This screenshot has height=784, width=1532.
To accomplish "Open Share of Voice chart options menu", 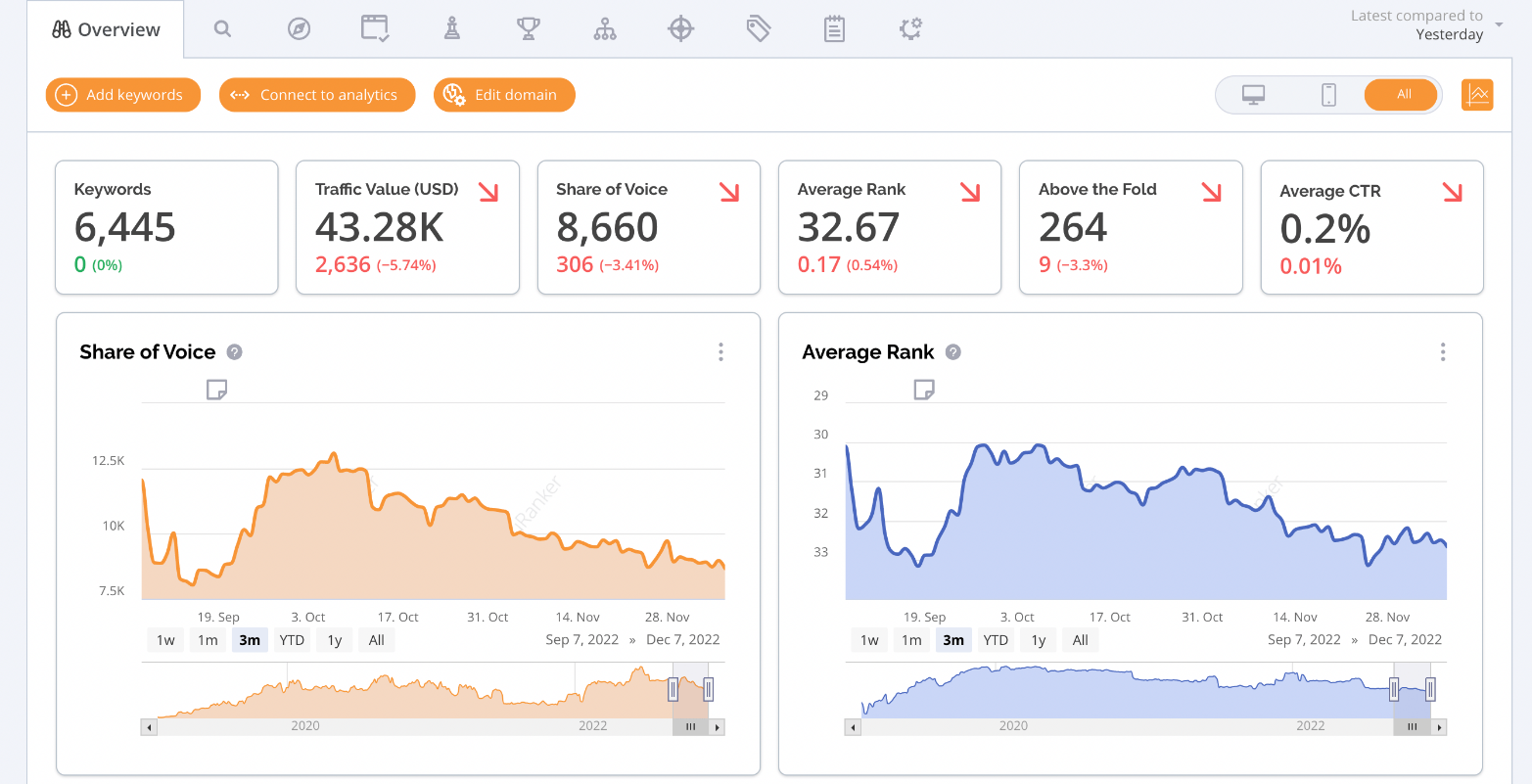I will point(721,352).
